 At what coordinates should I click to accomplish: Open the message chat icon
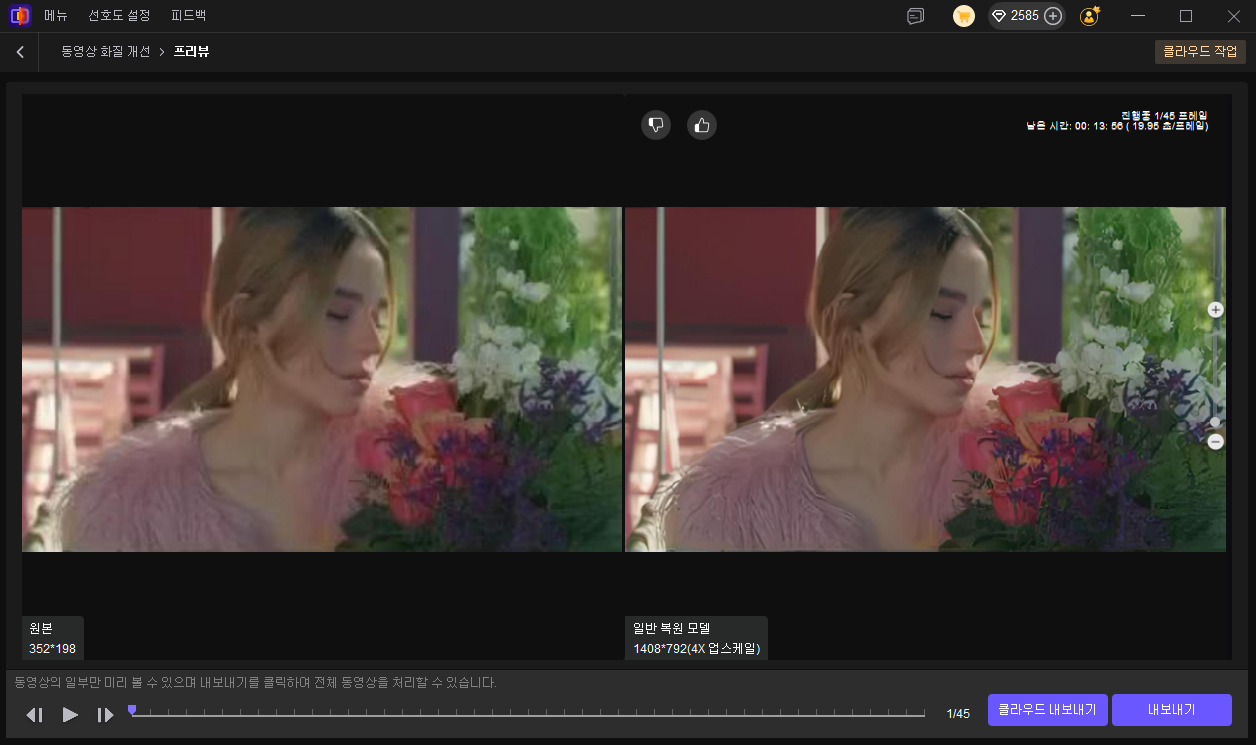(915, 16)
